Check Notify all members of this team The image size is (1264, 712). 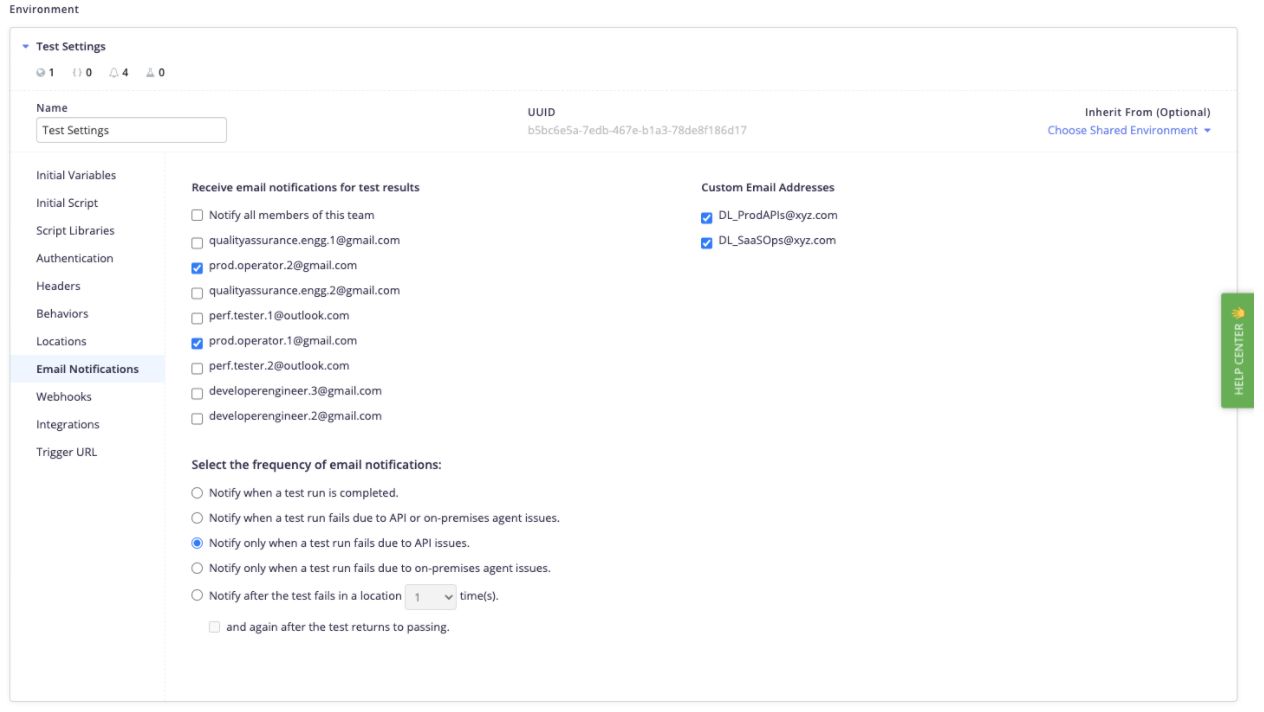197,216
